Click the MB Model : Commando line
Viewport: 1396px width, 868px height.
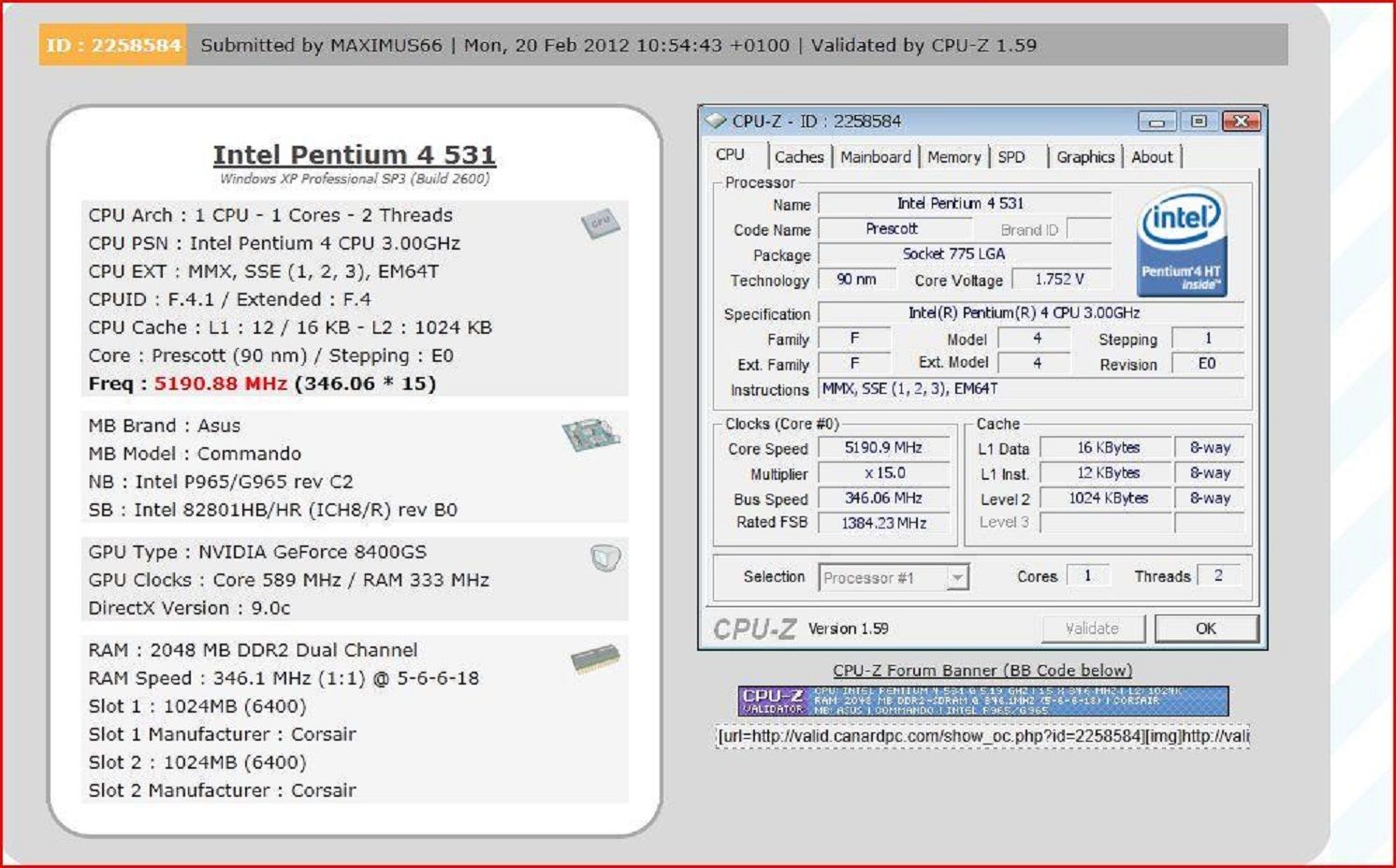tap(195, 454)
